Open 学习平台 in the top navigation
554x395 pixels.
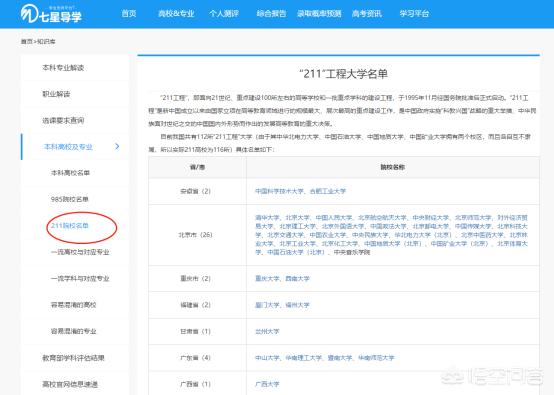(414, 14)
